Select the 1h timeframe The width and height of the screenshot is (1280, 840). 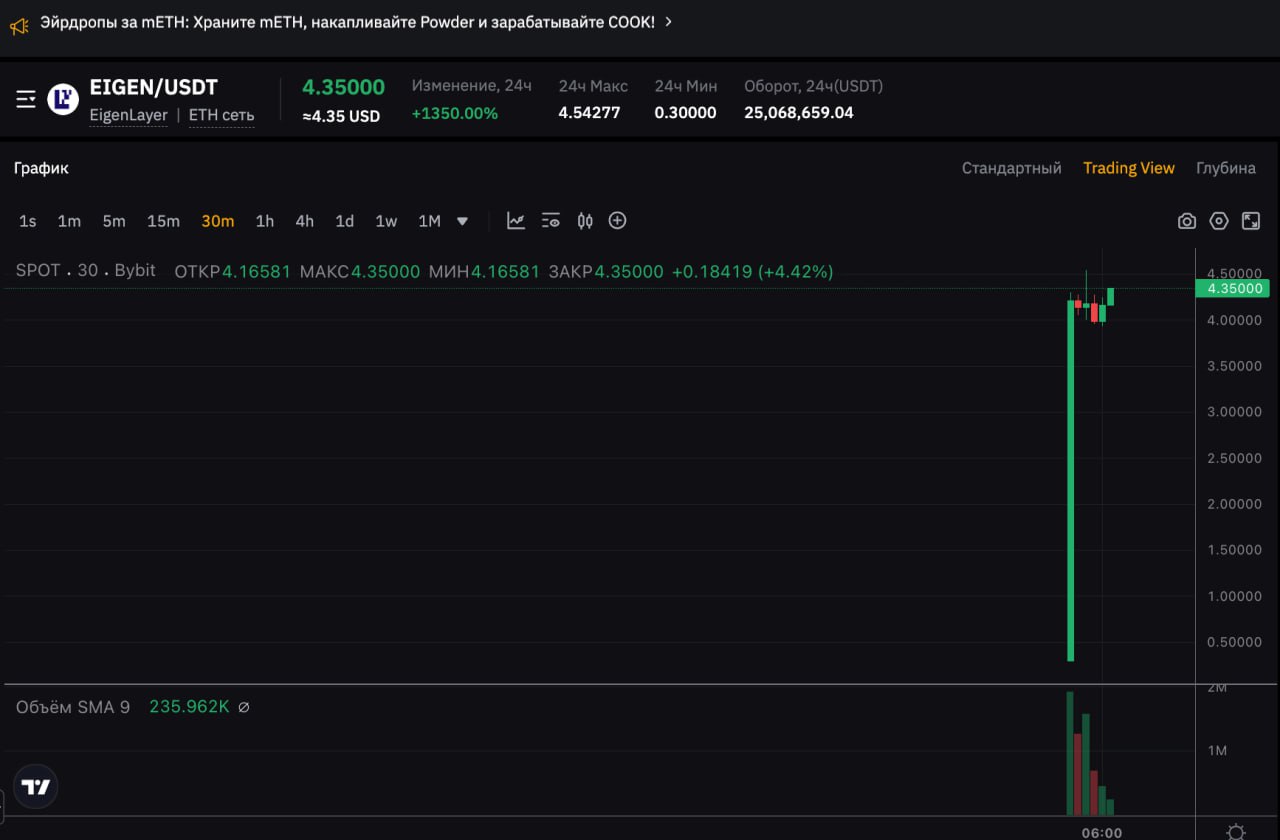[265, 221]
